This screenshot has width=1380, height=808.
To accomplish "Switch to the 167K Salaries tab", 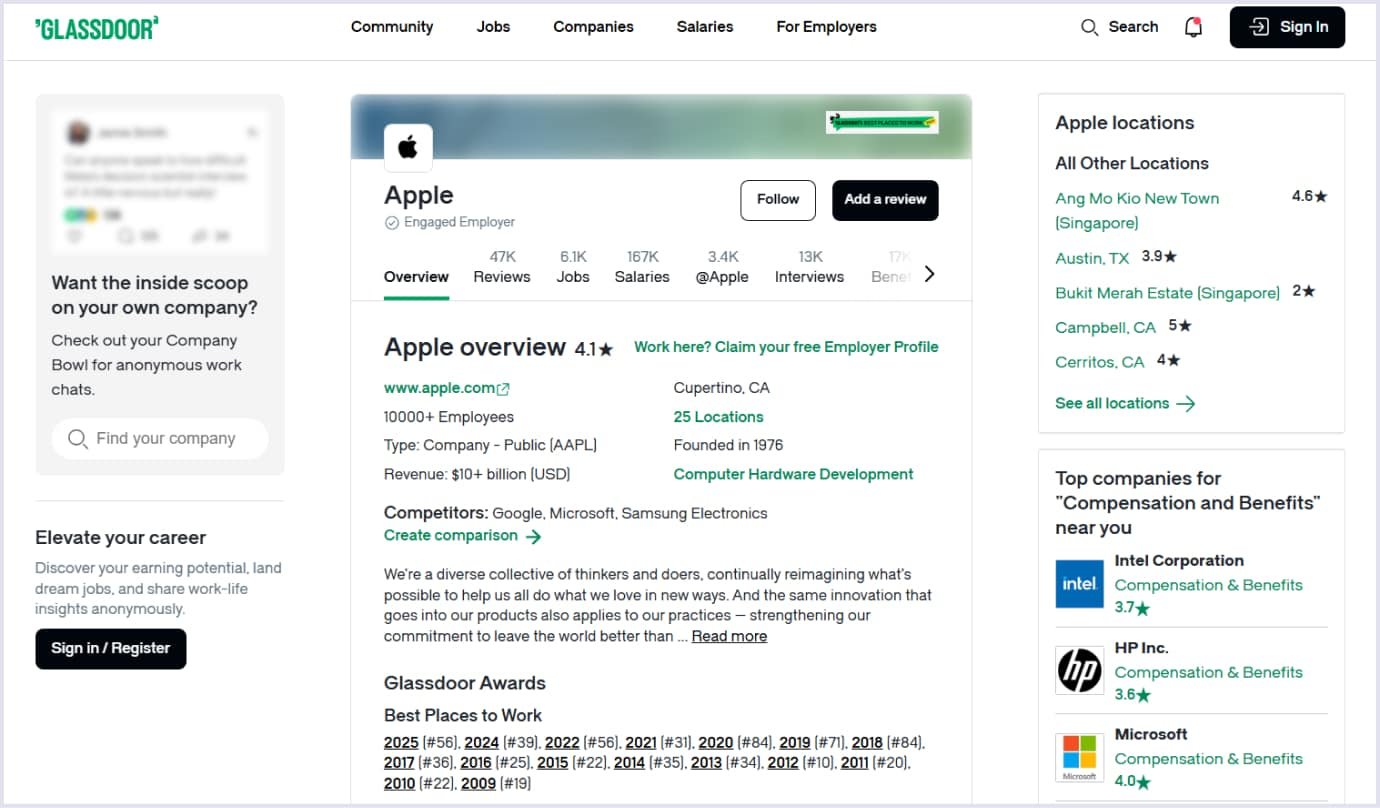I will (642, 267).
